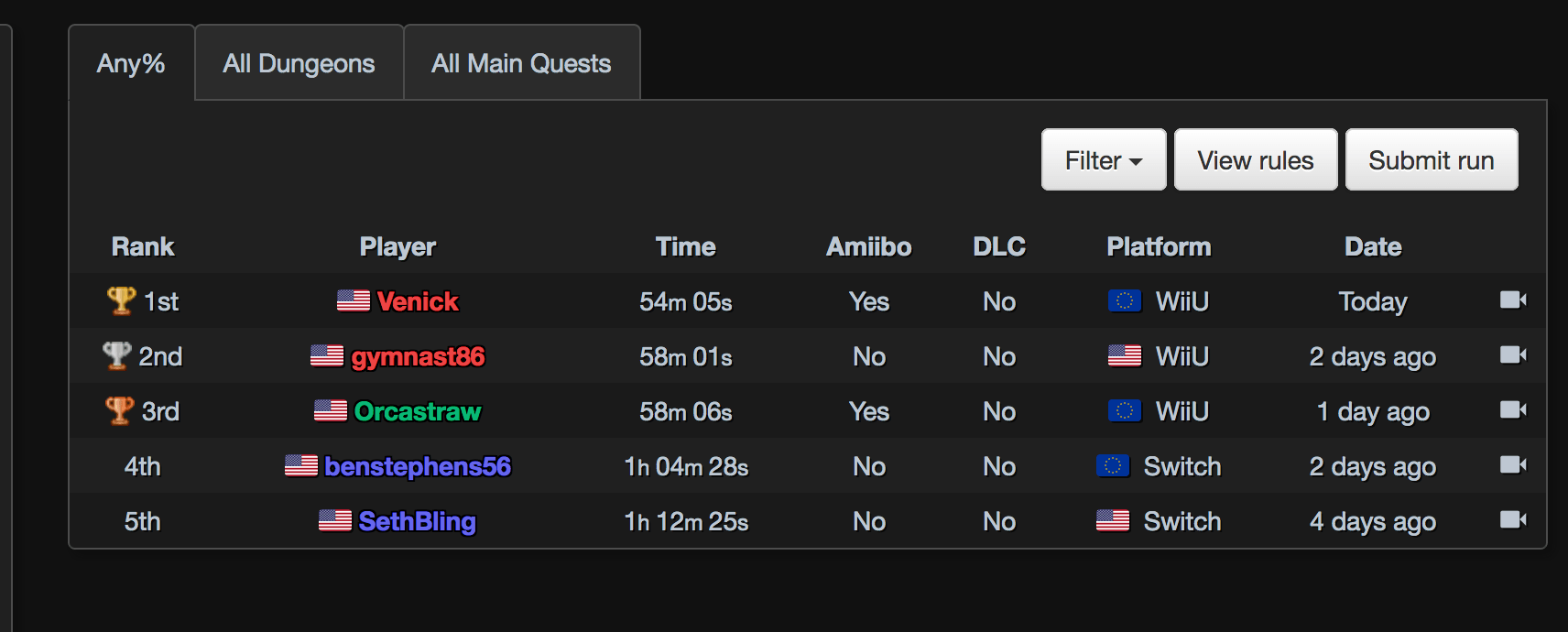
Task: Select the Any% tab
Action: pyautogui.click(x=131, y=63)
